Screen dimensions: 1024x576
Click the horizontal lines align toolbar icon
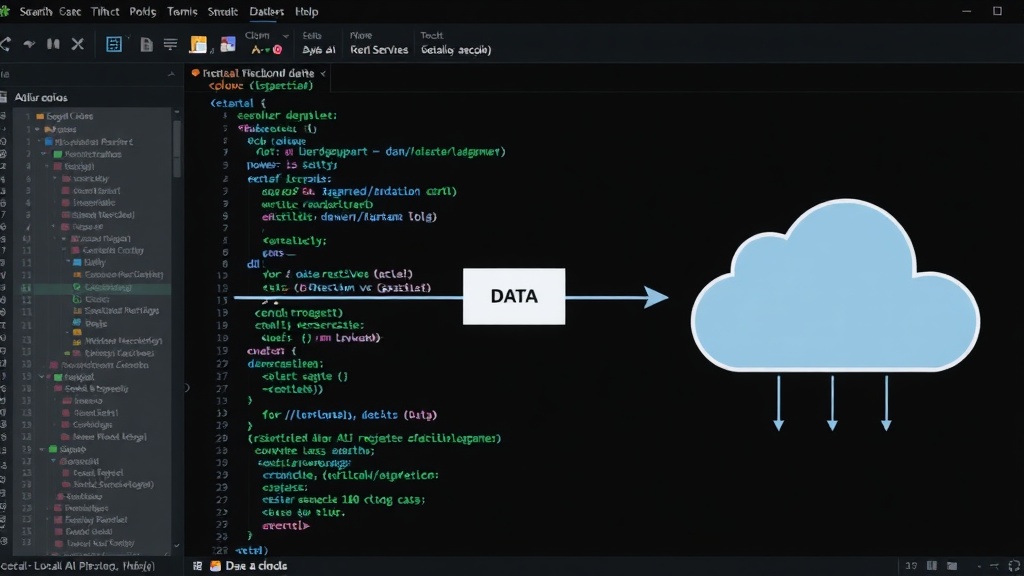pos(170,44)
